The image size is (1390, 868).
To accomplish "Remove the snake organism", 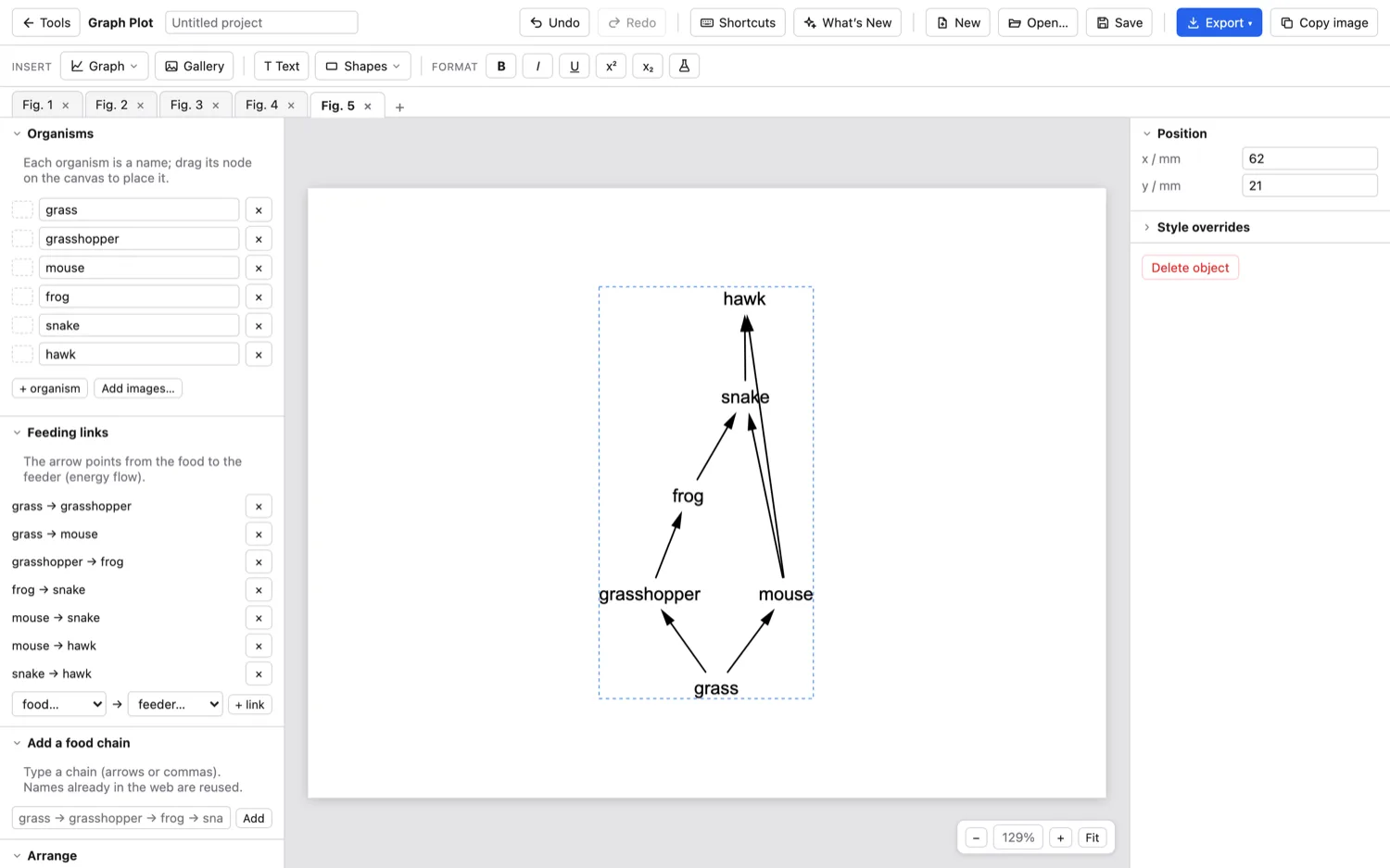I will 259,325.
